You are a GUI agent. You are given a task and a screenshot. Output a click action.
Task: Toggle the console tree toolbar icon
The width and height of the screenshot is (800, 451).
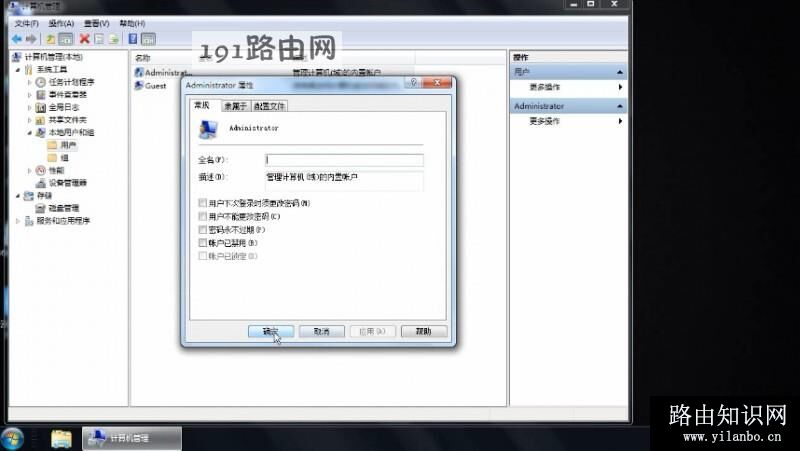click(x=66, y=39)
